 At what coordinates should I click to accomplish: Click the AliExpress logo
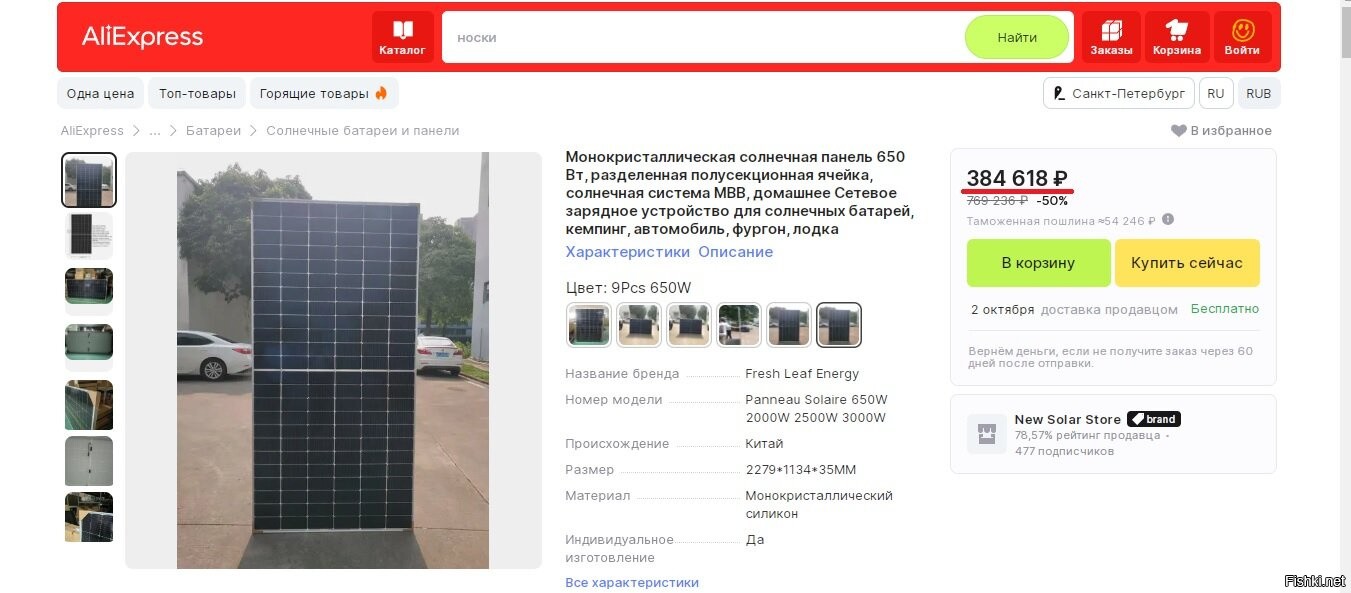click(x=142, y=37)
